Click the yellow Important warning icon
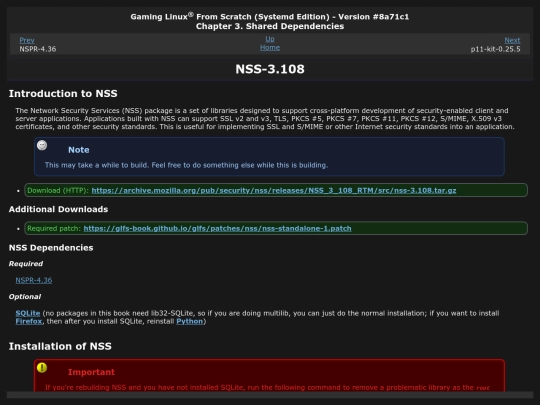 pos(42,367)
